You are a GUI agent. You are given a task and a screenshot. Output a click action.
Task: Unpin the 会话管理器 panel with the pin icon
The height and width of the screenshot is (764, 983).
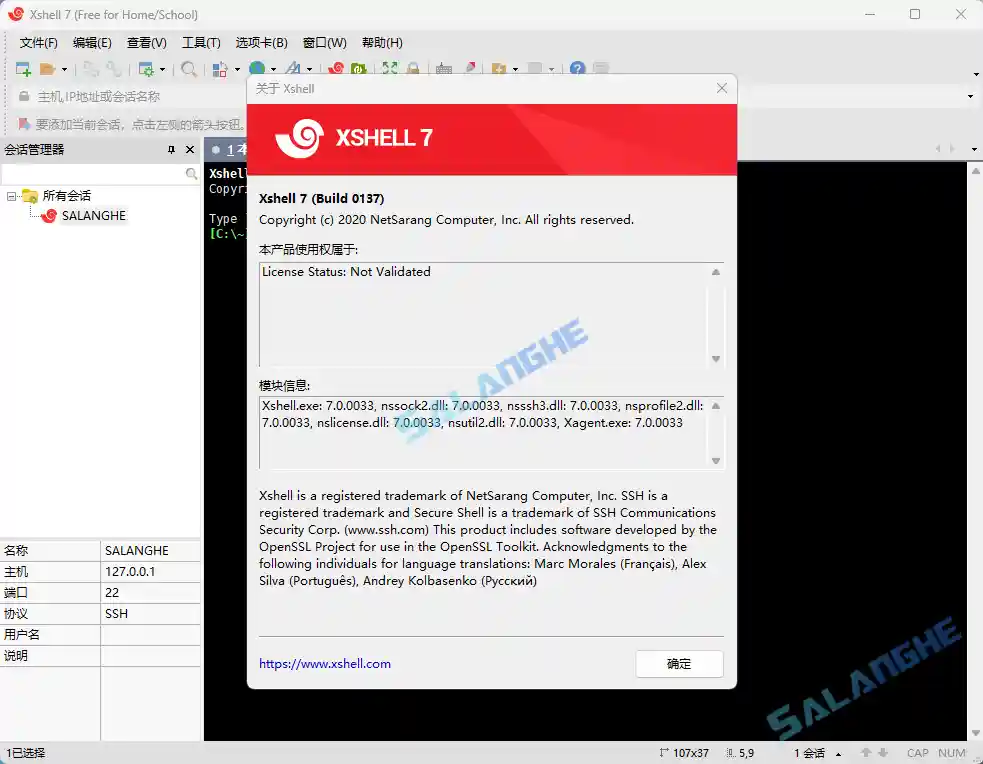click(x=170, y=150)
